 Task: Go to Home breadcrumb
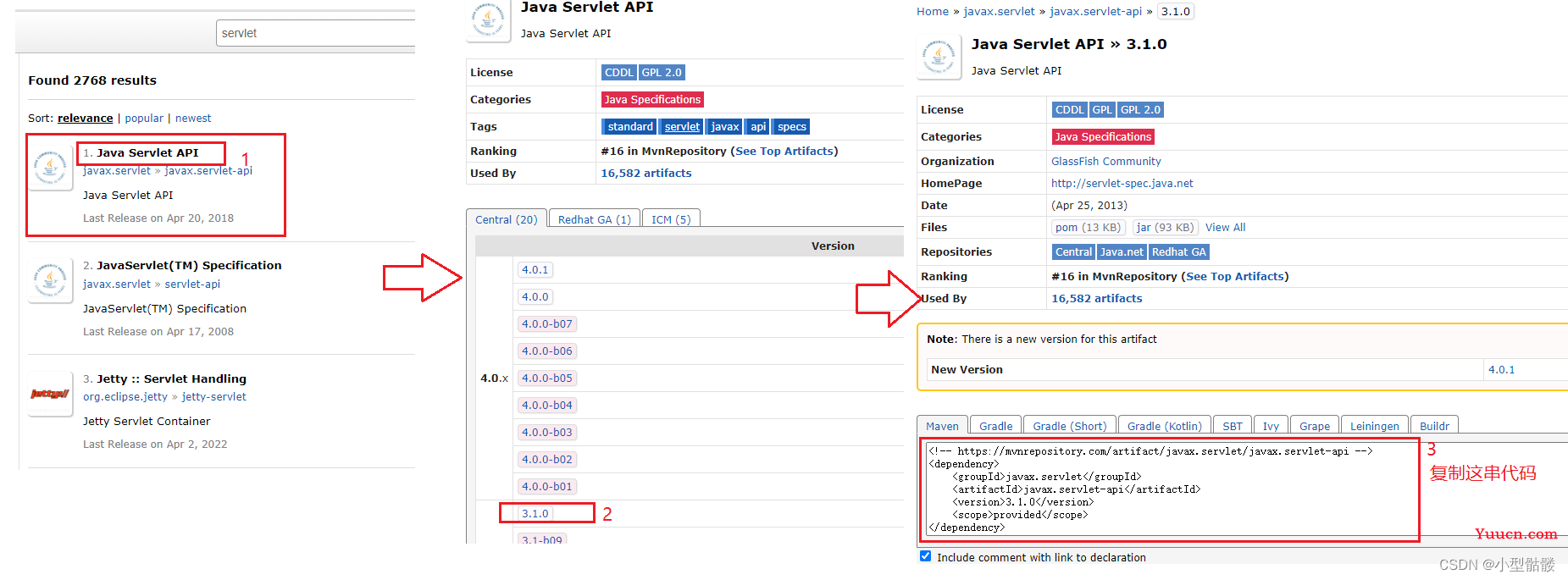click(933, 12)
